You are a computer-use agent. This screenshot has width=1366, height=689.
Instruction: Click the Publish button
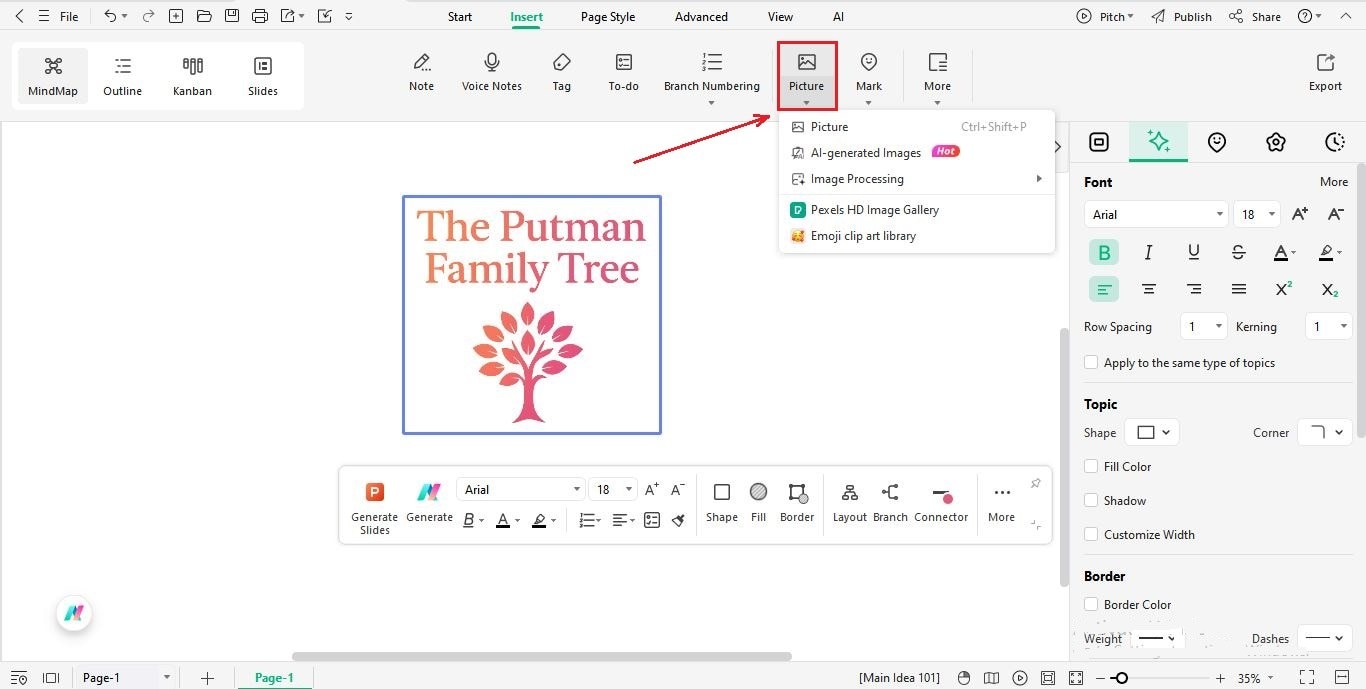pyautogui.click(x=1181, y=17)
